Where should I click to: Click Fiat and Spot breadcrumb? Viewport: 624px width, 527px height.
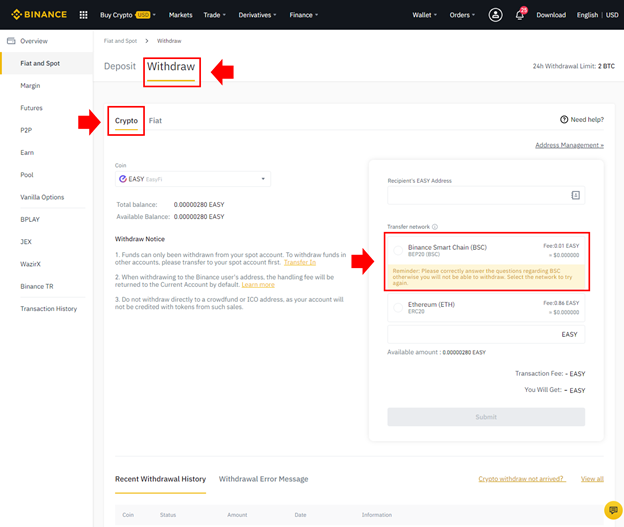coord(120,41)
